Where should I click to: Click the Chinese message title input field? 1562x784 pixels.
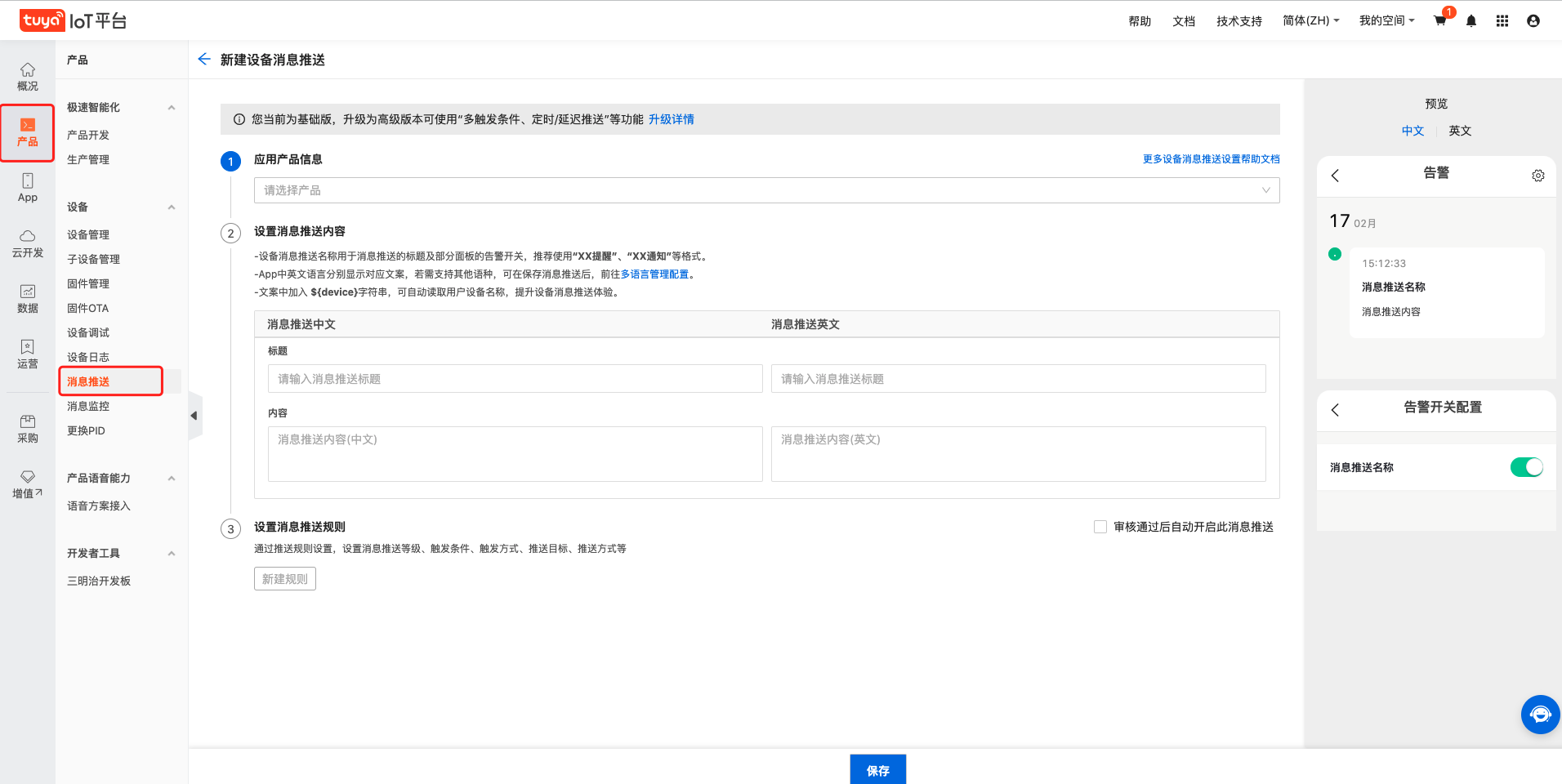[515, 379]
